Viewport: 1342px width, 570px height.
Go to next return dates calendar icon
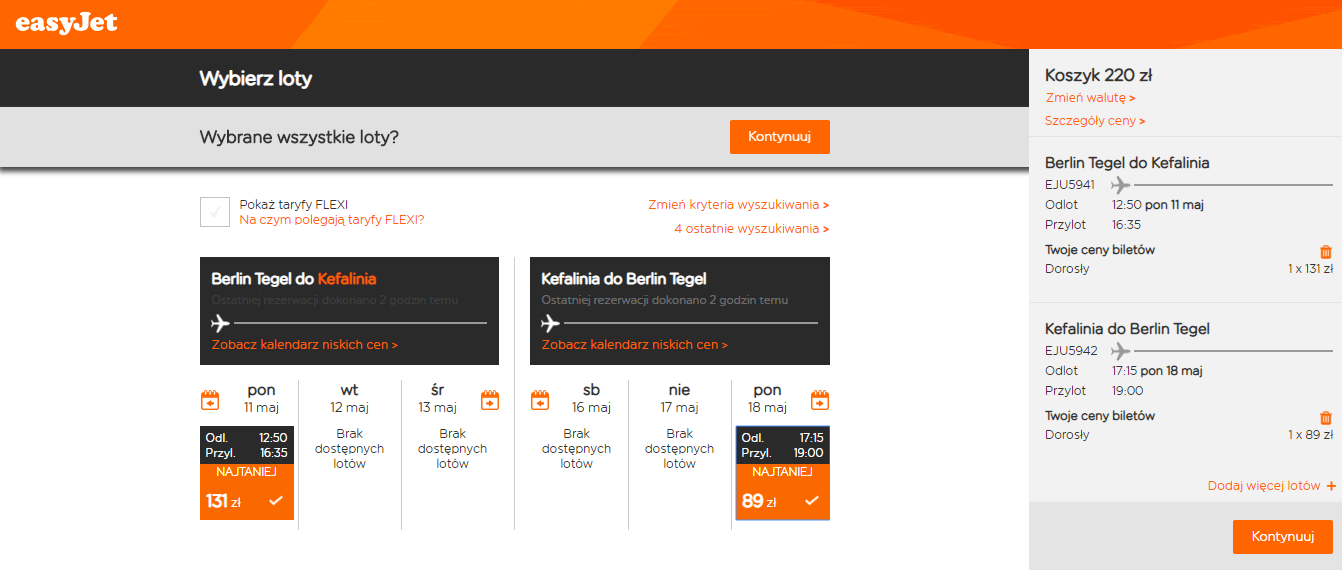click(820, 400)
